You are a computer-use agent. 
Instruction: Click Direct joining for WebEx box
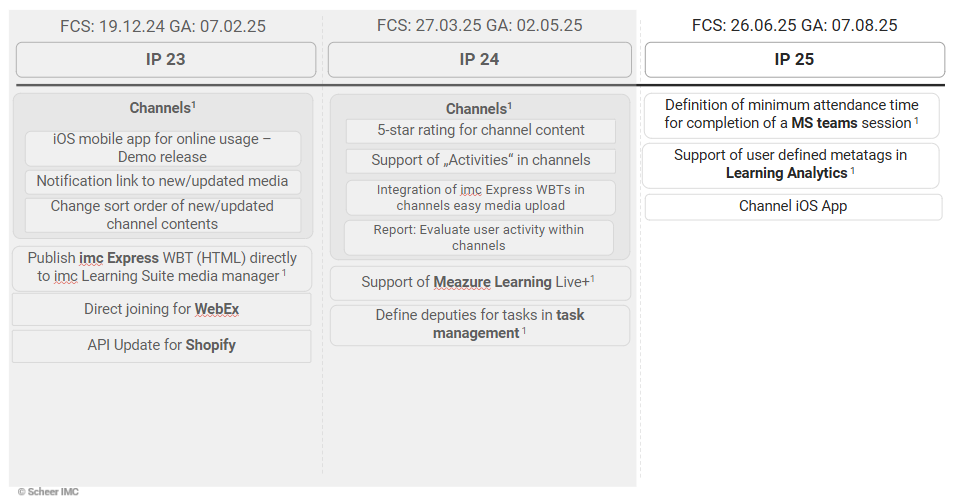point(162,310)
